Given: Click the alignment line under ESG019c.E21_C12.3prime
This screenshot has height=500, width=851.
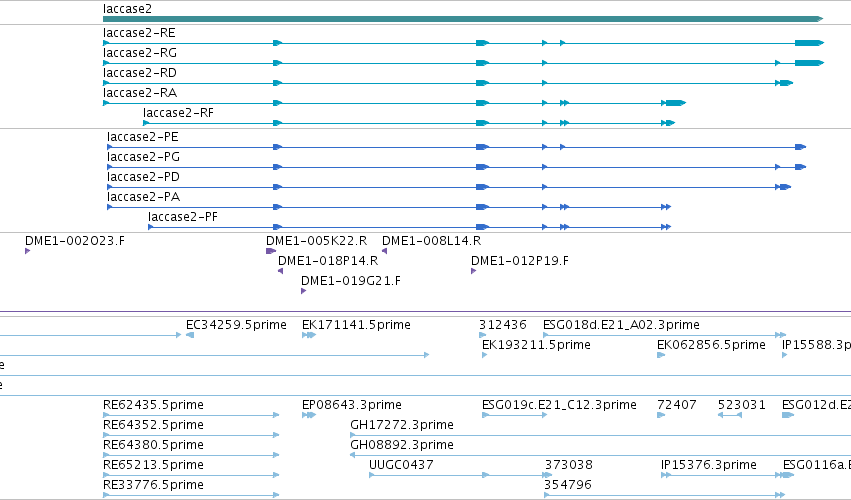Looking at the screenshot, I should tap(515, 415).
